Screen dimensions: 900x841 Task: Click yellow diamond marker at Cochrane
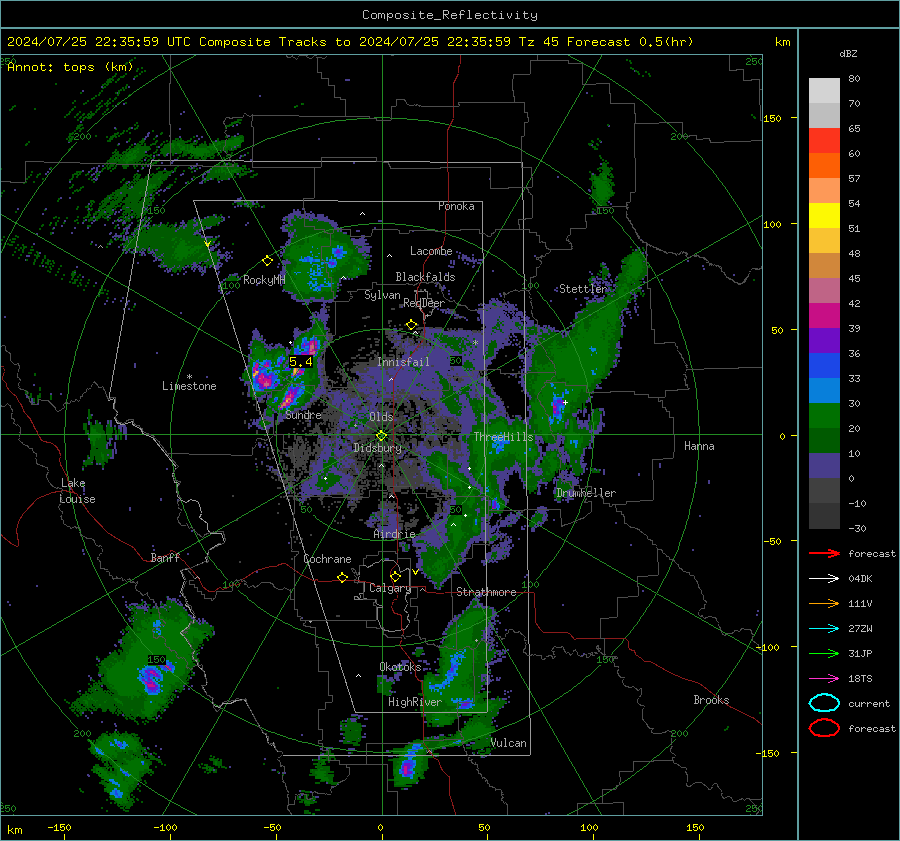tap(342, 577)
